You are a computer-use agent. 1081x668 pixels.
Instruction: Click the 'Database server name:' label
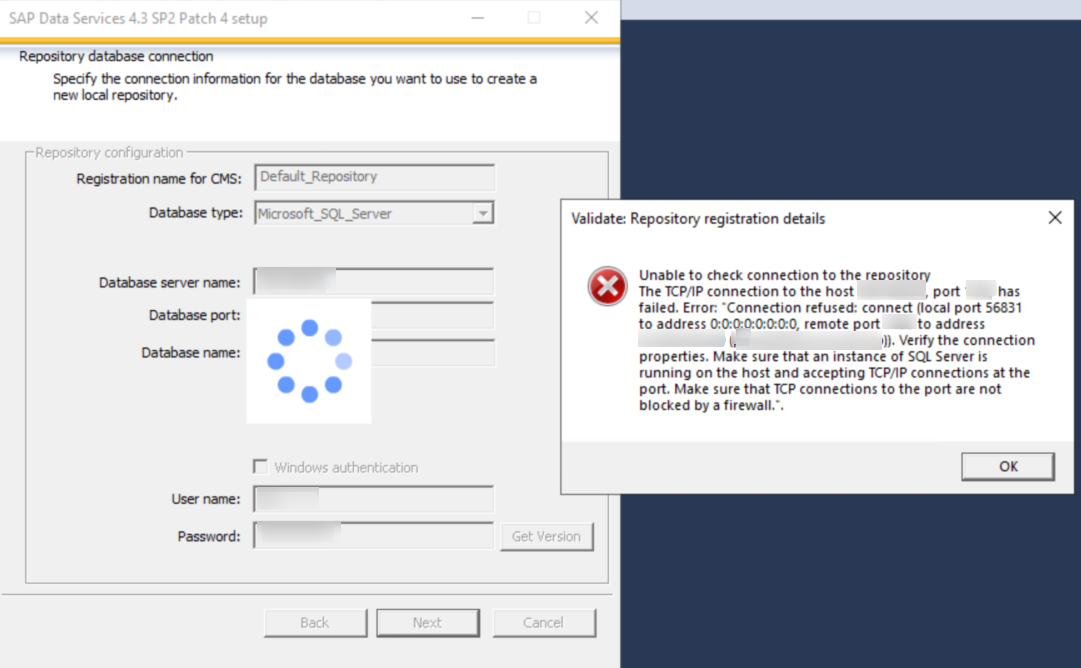[x=170, y=283]
